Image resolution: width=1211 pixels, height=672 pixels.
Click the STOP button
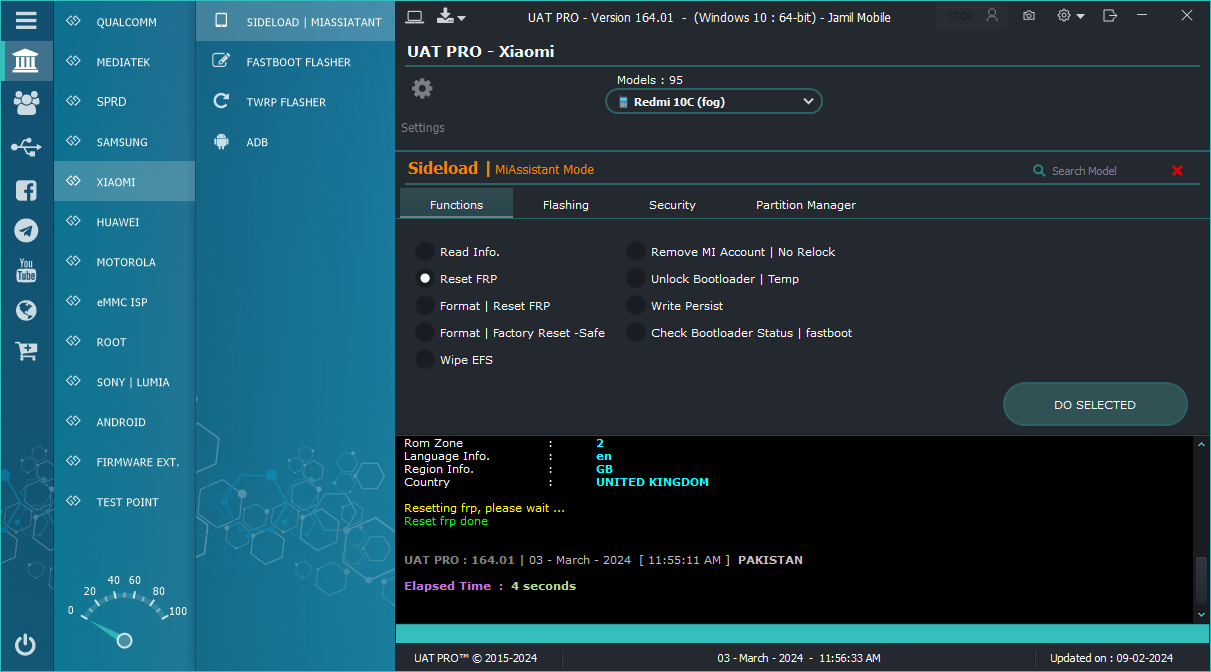pos(960,16)
